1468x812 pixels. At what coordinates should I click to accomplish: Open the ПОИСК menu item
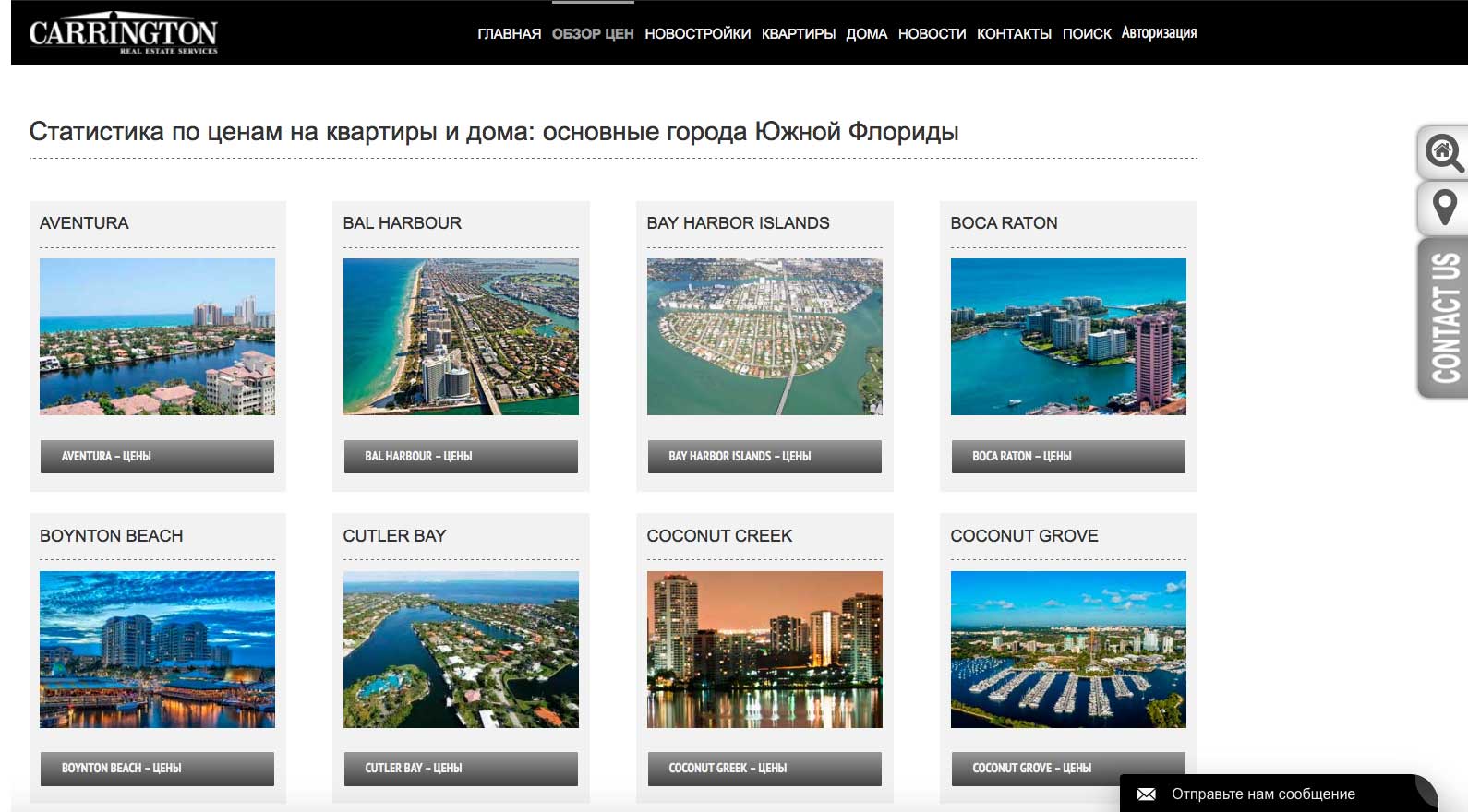tap(1087, 34)
